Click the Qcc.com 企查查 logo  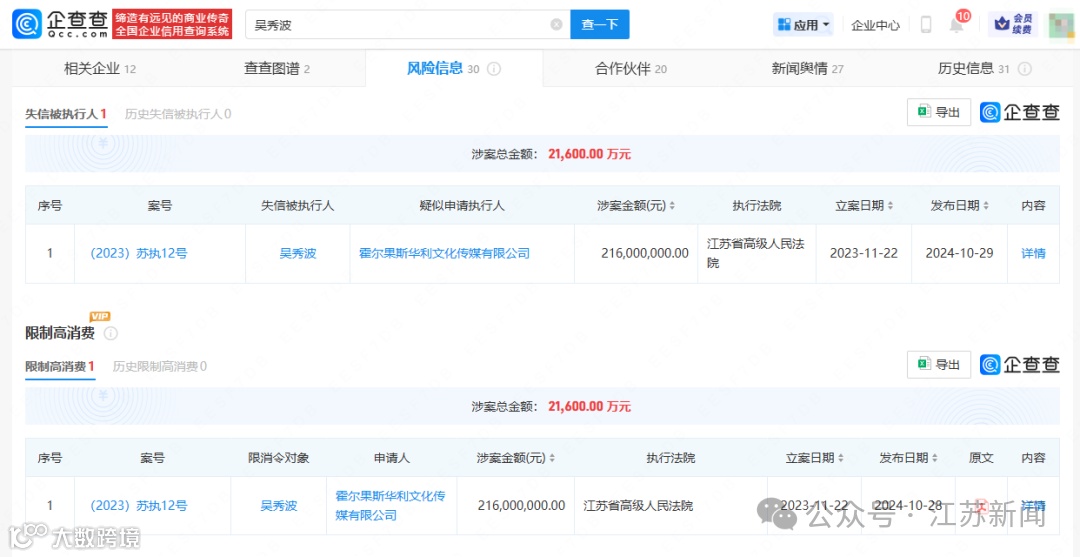click(x=59, y=24)
